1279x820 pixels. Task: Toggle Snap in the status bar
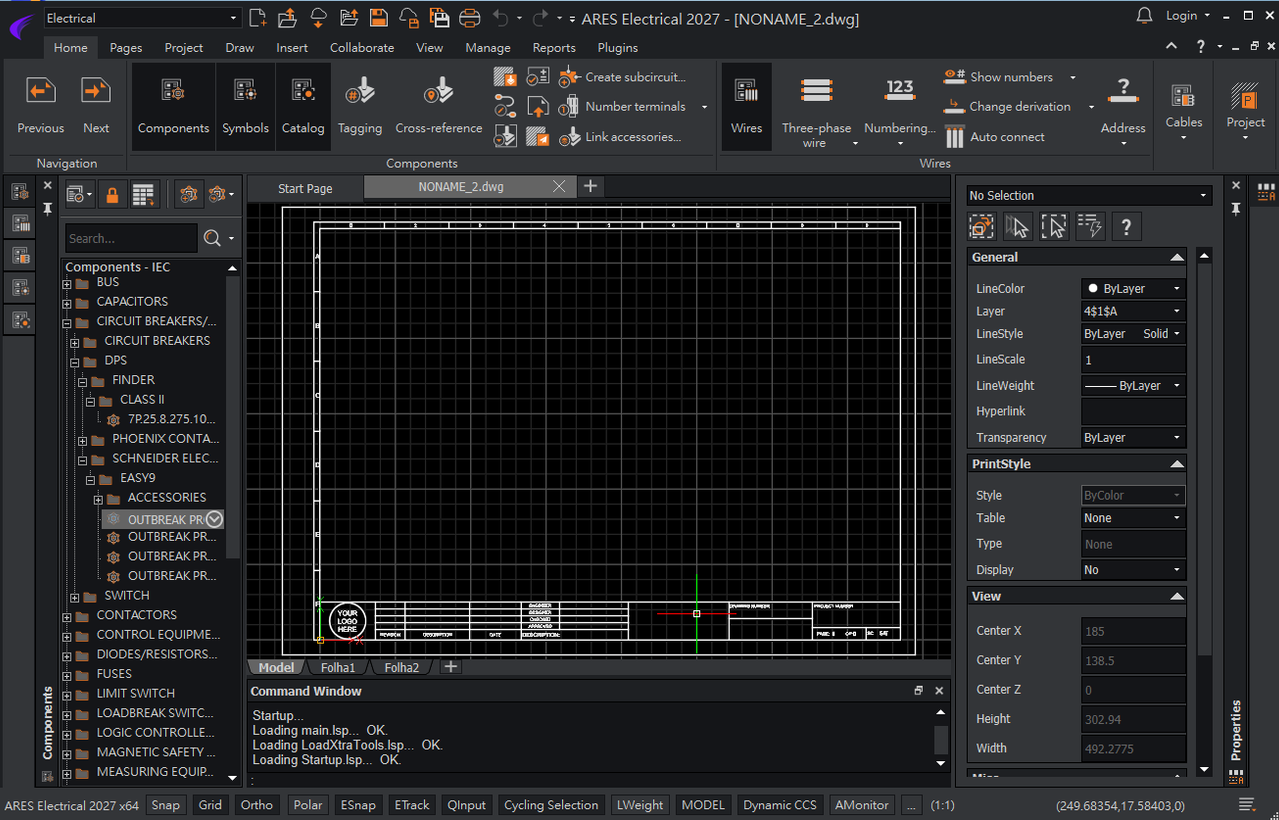coord(166,805)
